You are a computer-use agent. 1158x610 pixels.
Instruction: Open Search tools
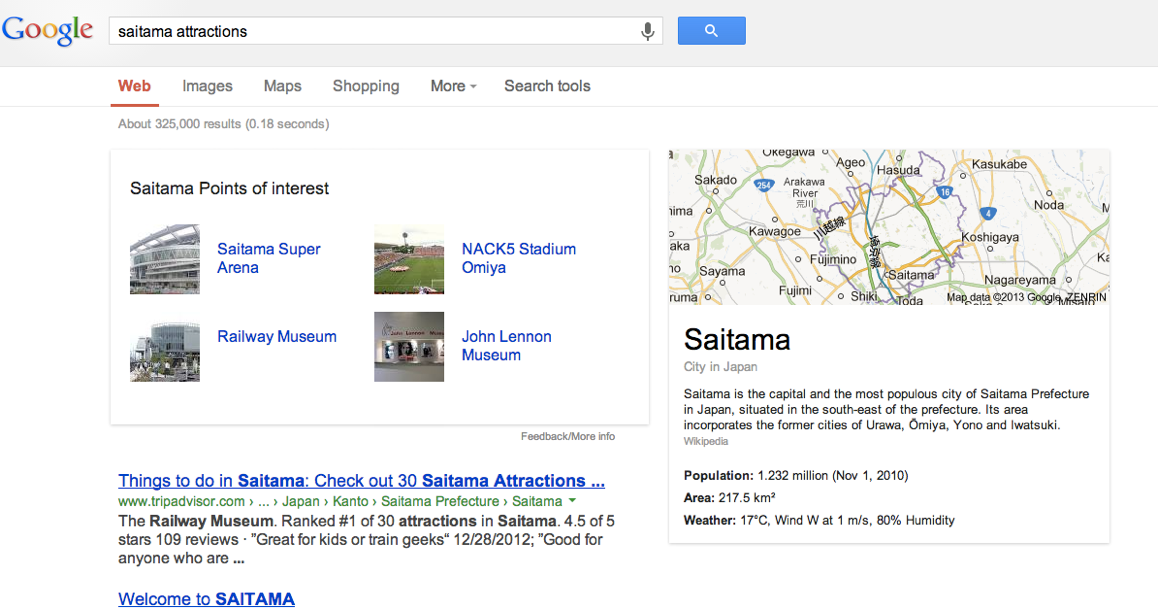tap(547, 86)
